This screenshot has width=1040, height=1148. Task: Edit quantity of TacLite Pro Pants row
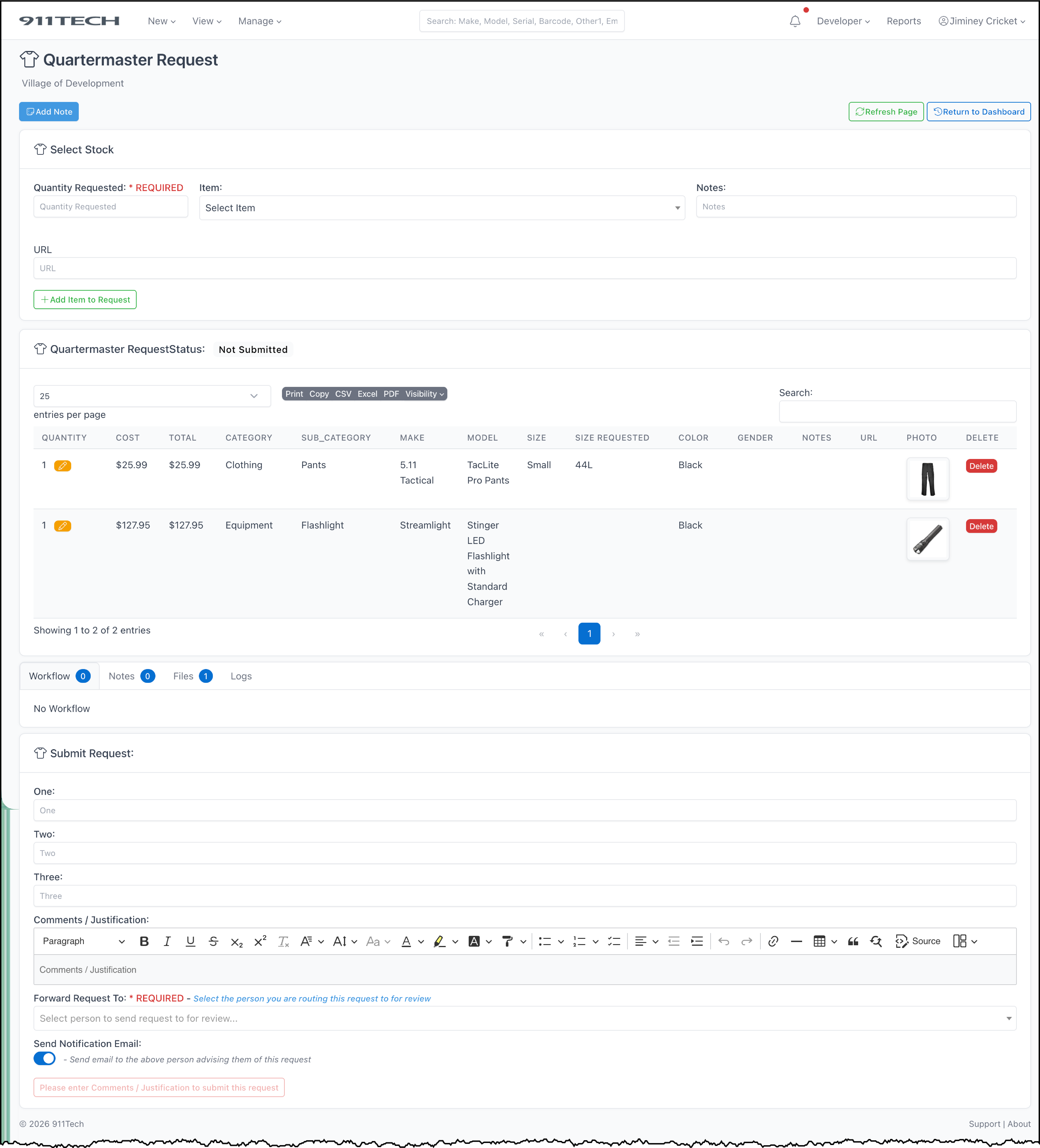coord(63,466)
